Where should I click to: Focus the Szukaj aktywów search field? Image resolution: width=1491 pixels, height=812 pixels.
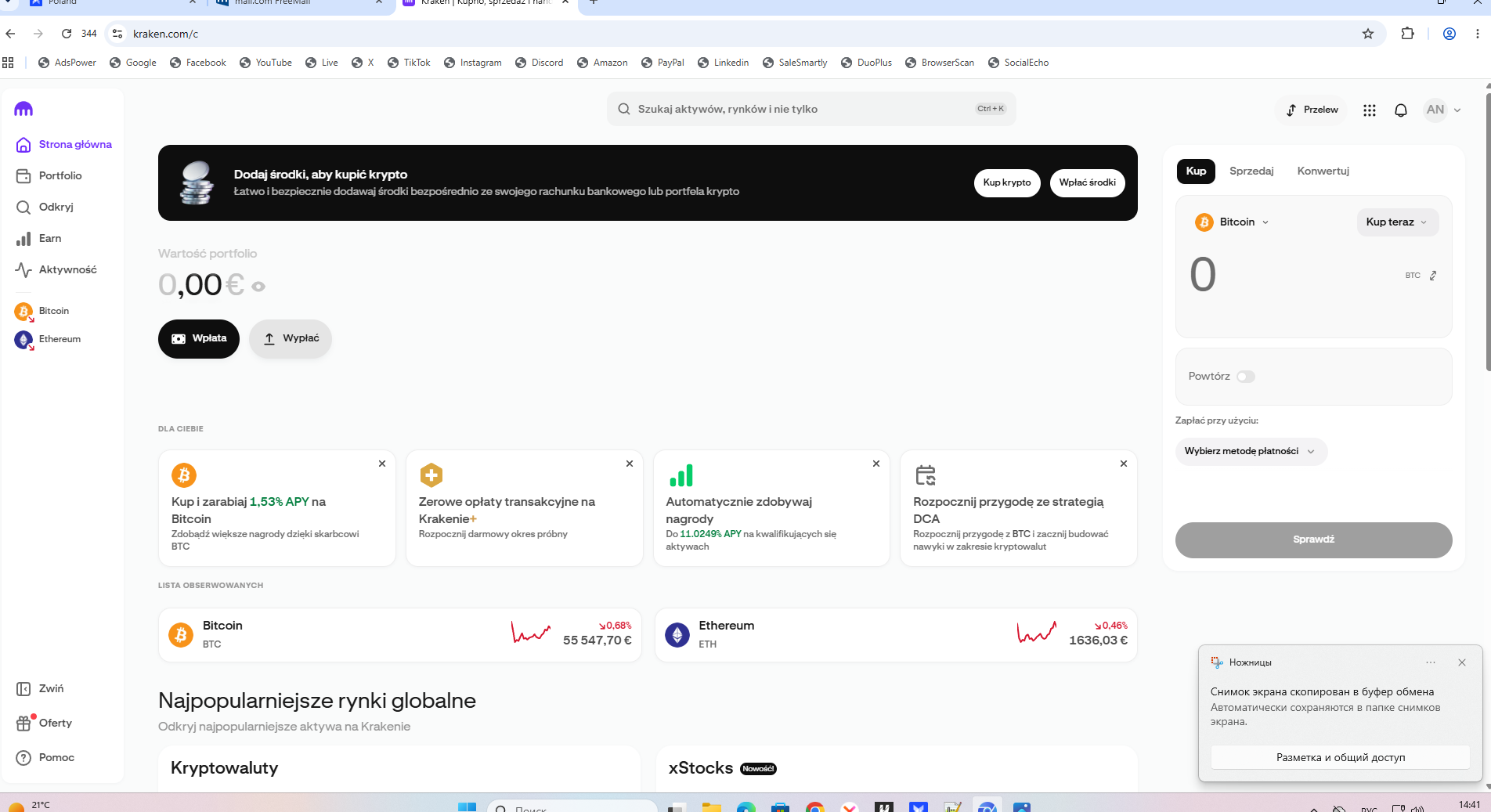pyautogui.click(x=811, y=110)
